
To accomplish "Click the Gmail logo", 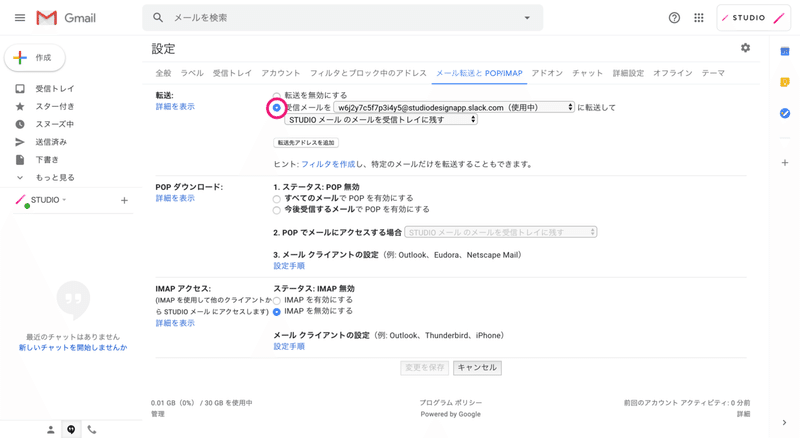I will pyautogui.click(x=66, y=18).
